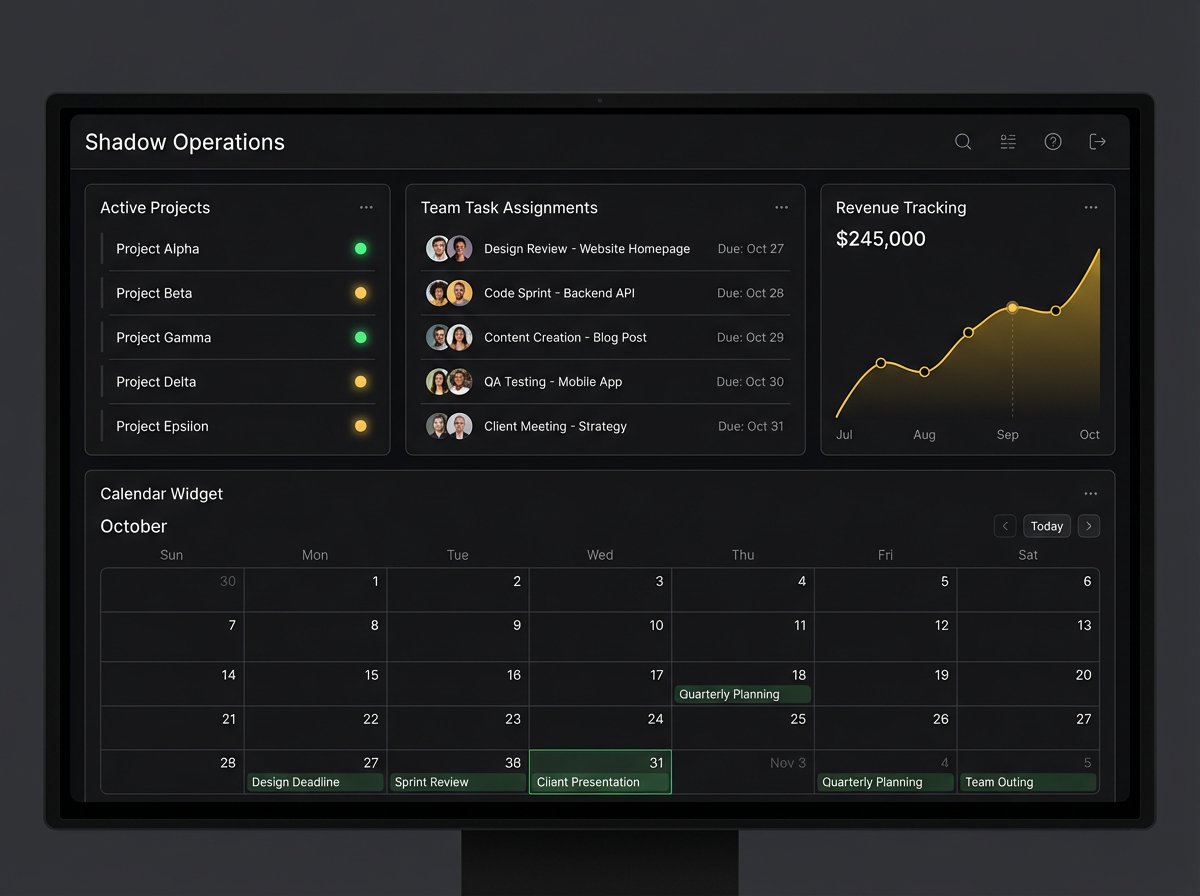This screenshot has height=896, width=1200.
Task: Select Project Alpha in Active Projects
Action: [158, 249]
